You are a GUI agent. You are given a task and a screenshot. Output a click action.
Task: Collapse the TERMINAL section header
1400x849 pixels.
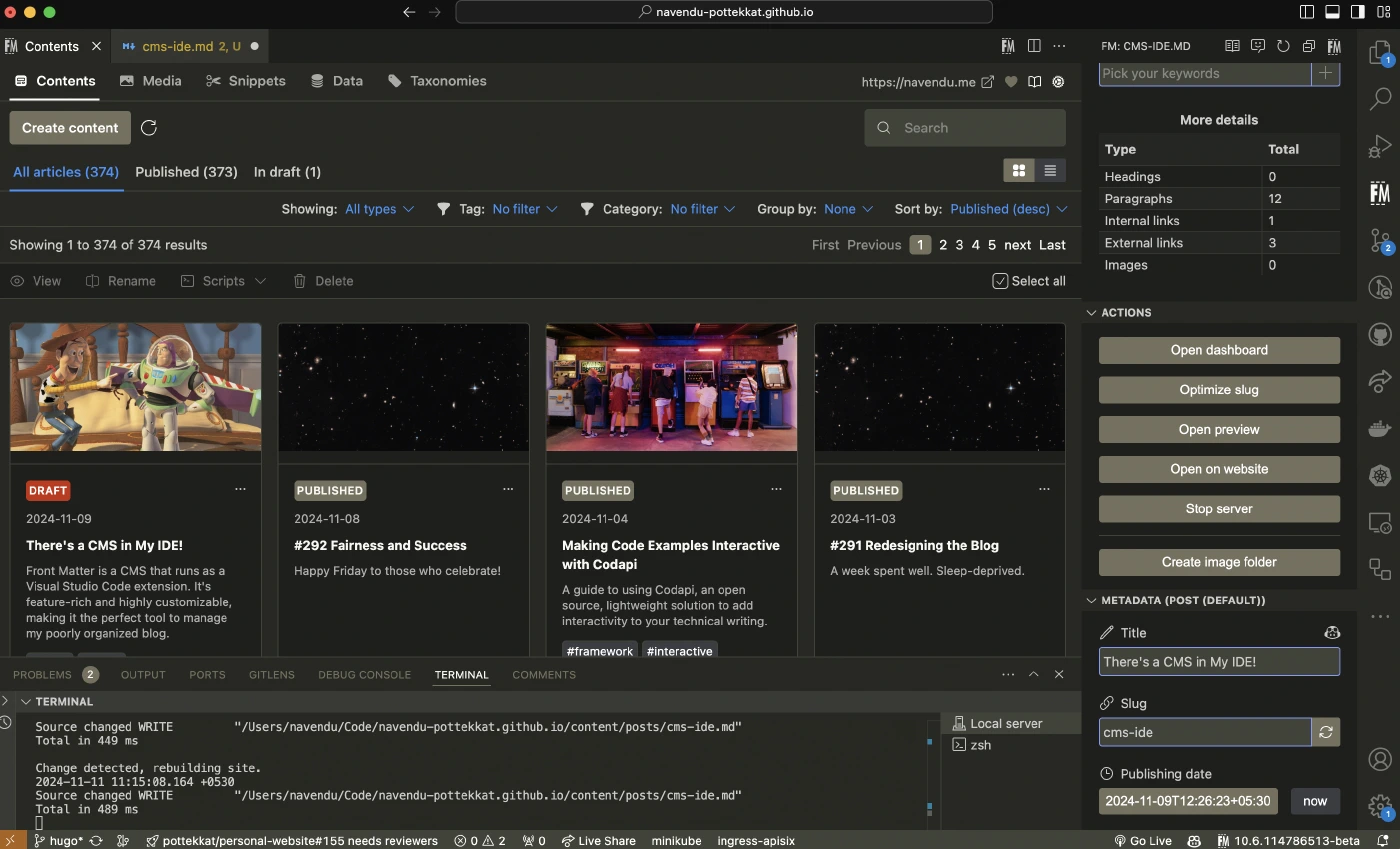64,702
